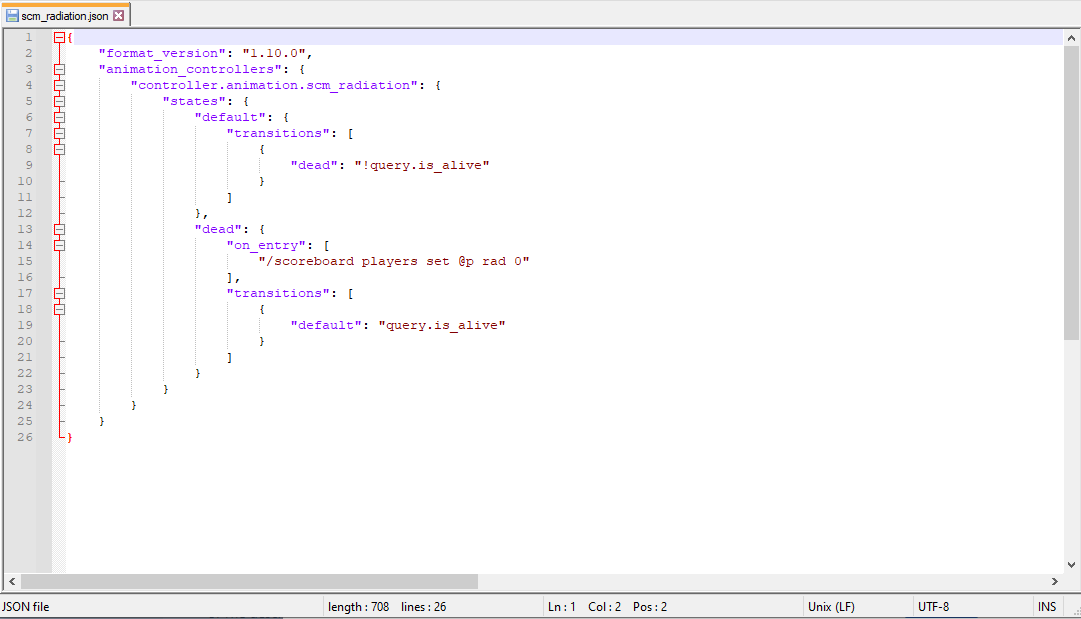The height and width of the screenshot is (619, 1081).
Task: Collapse controller.animation.scm_radiation fold on line 4
Action: pyautogui.click(x=59, y=85)
